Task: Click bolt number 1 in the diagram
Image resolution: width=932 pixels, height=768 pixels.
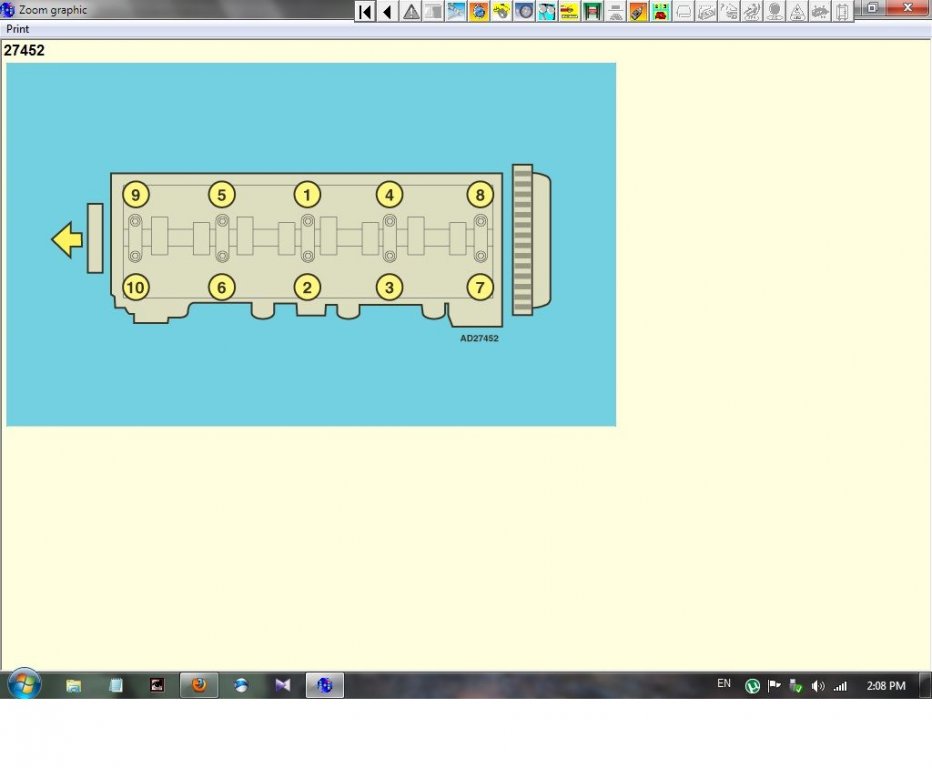Action: [307, 195]
